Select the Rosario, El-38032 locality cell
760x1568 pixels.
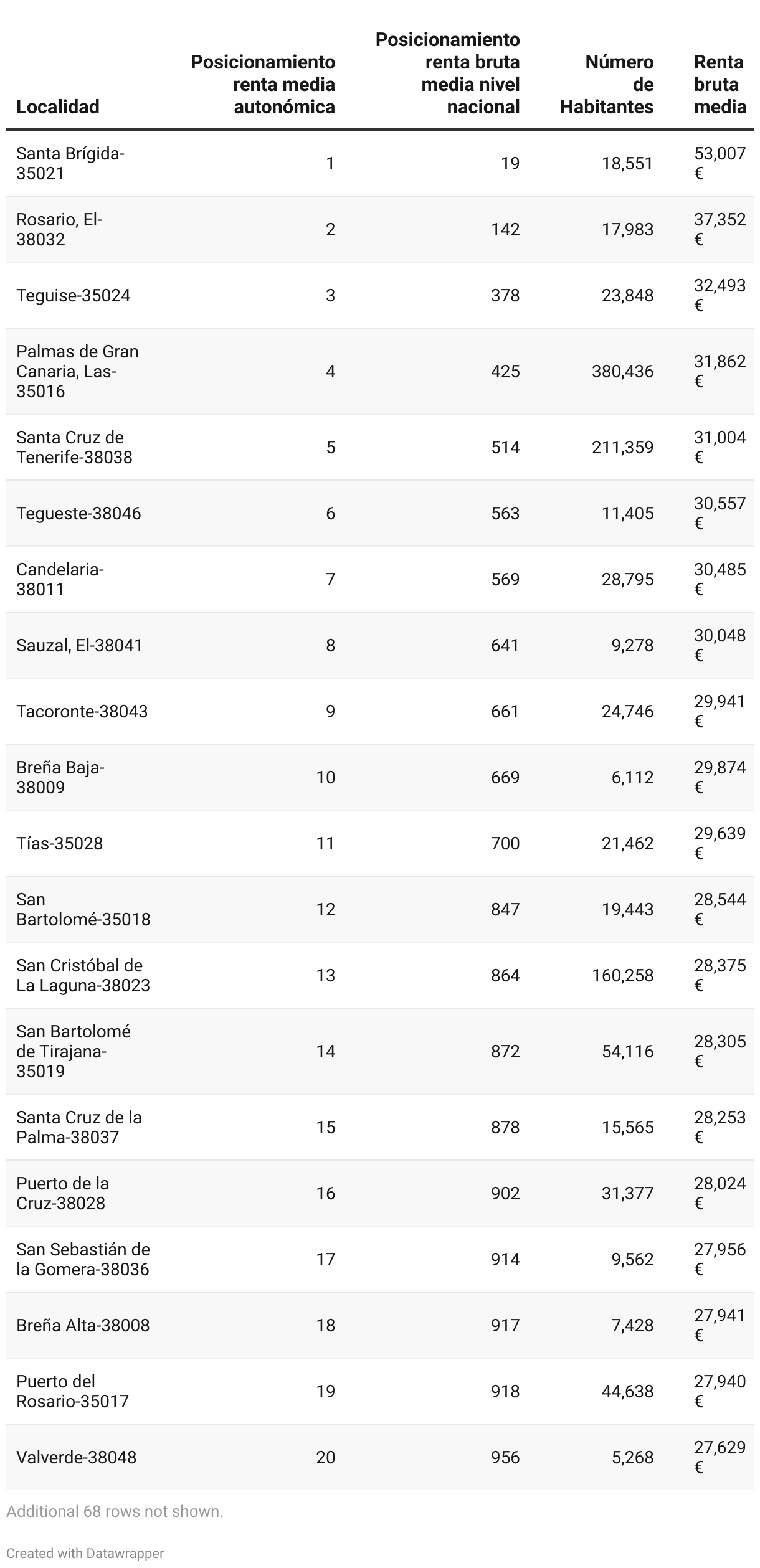point(59,229)
